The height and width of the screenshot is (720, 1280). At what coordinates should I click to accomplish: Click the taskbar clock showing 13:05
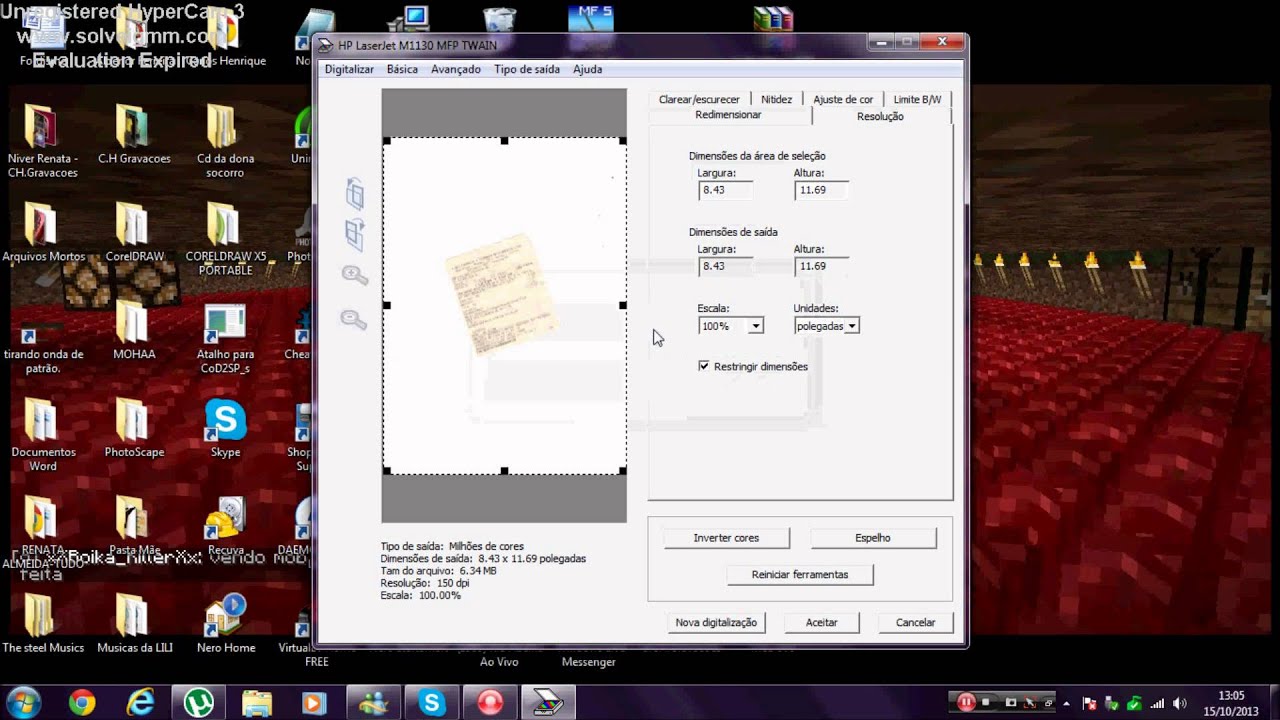1232,702
